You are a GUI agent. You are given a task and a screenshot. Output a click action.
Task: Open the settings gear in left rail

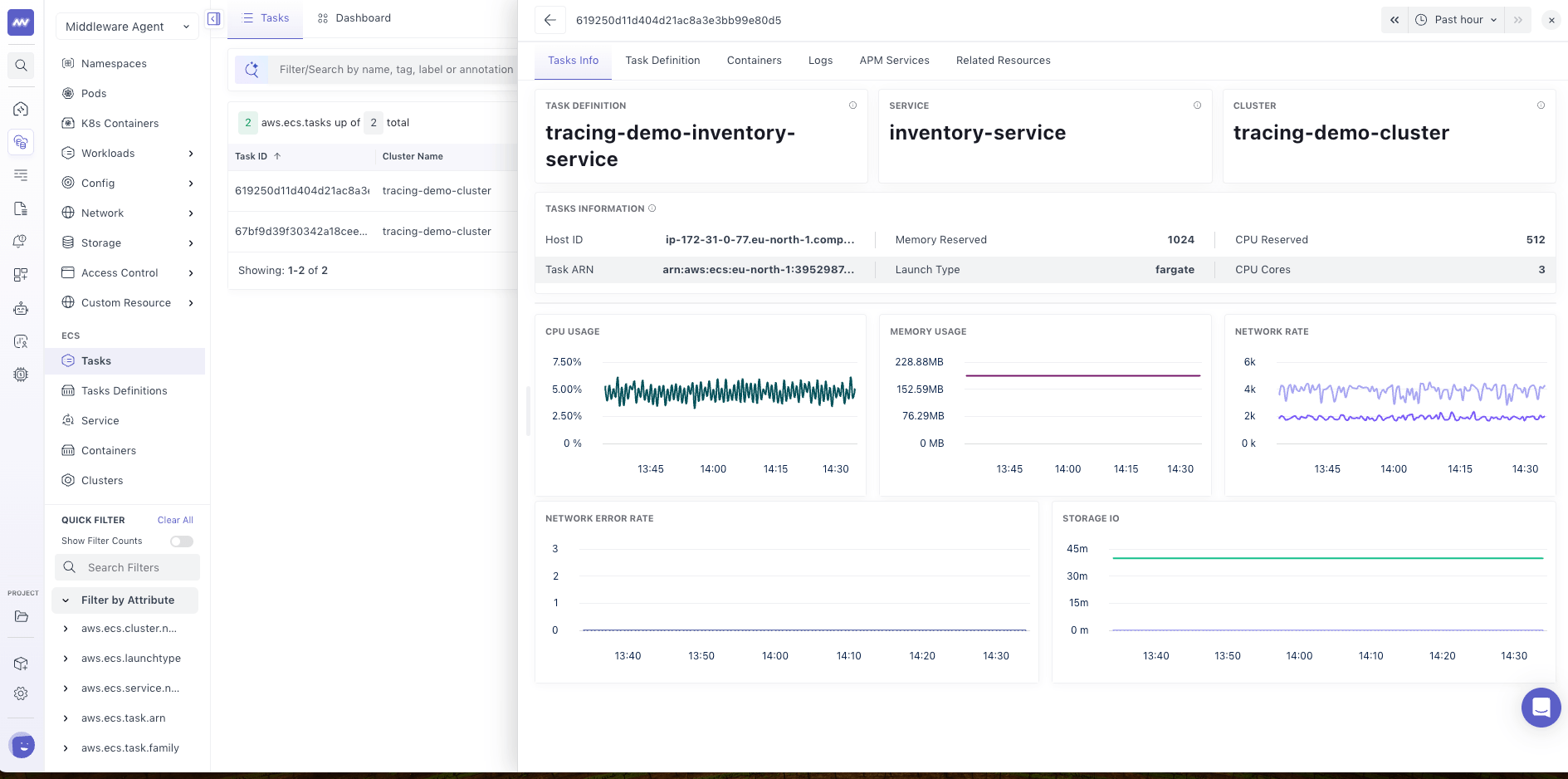point(22,693)
